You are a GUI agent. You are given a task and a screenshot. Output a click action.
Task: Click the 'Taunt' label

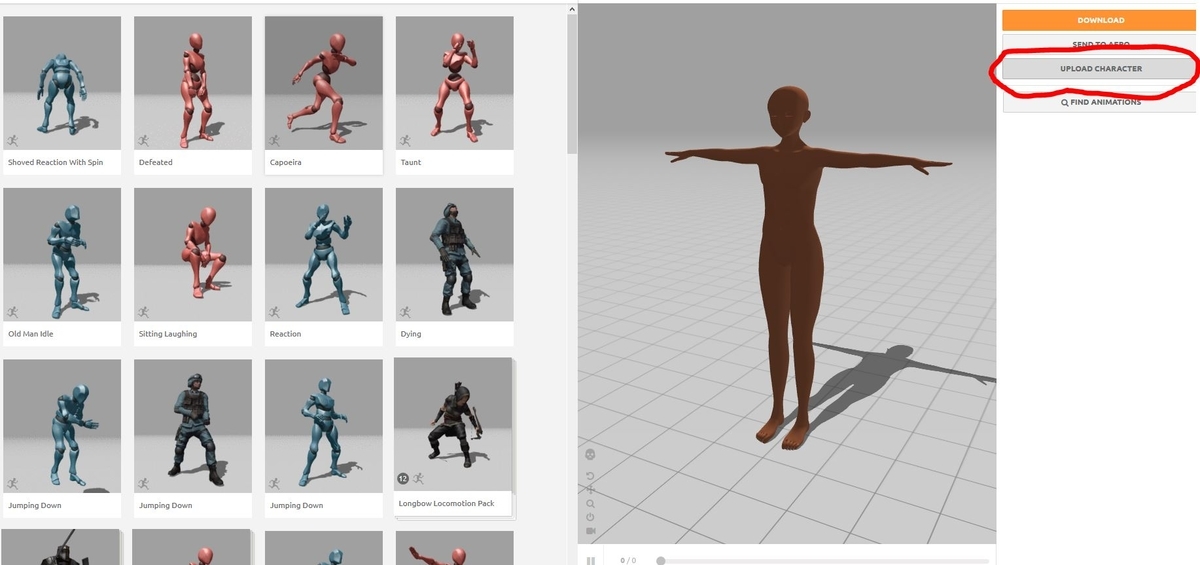411,162
